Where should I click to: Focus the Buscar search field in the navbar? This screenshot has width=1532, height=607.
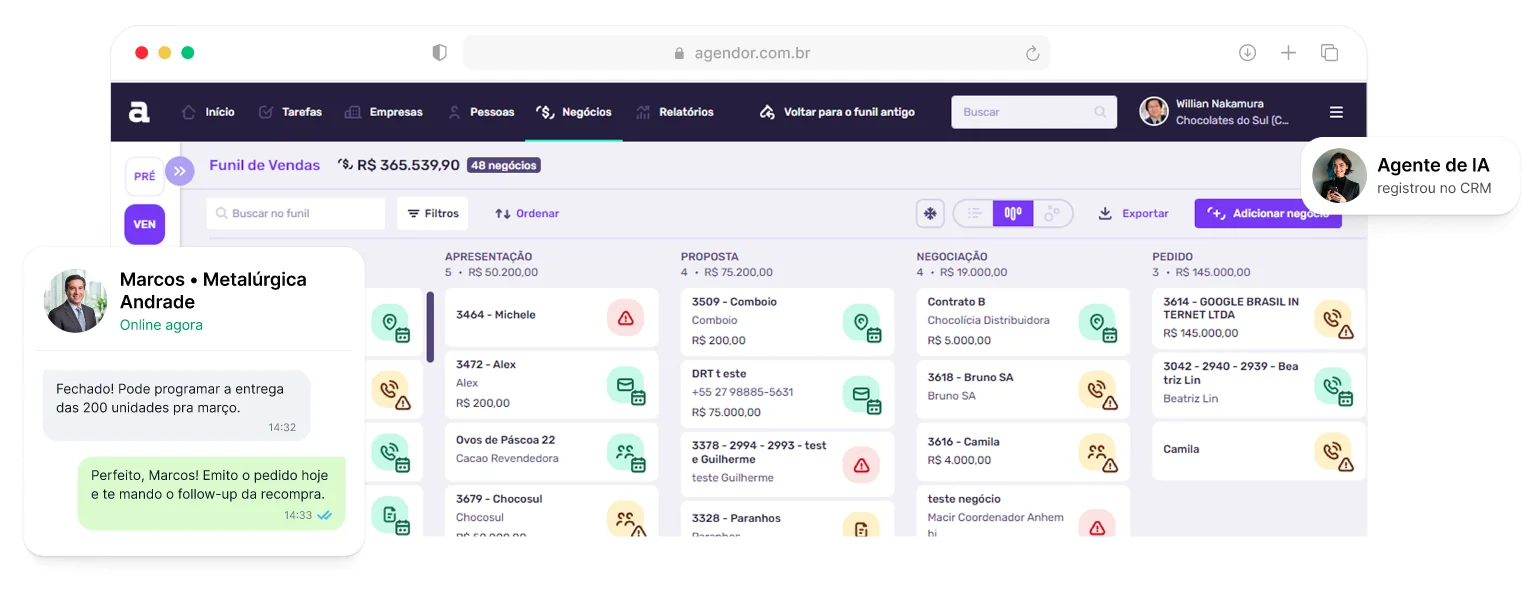[1034, 112]
